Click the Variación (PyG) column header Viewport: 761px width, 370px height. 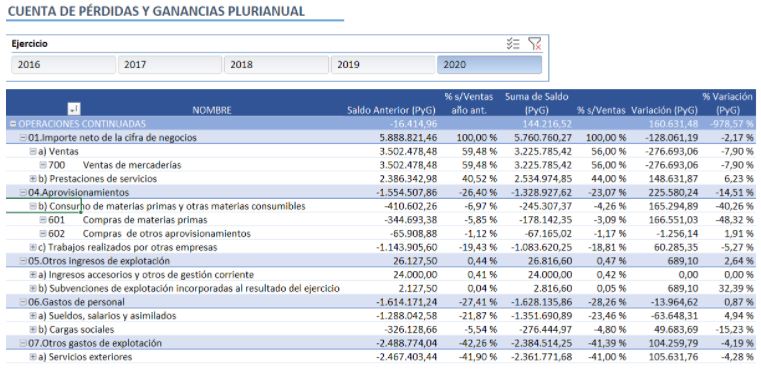coord(664,110)
